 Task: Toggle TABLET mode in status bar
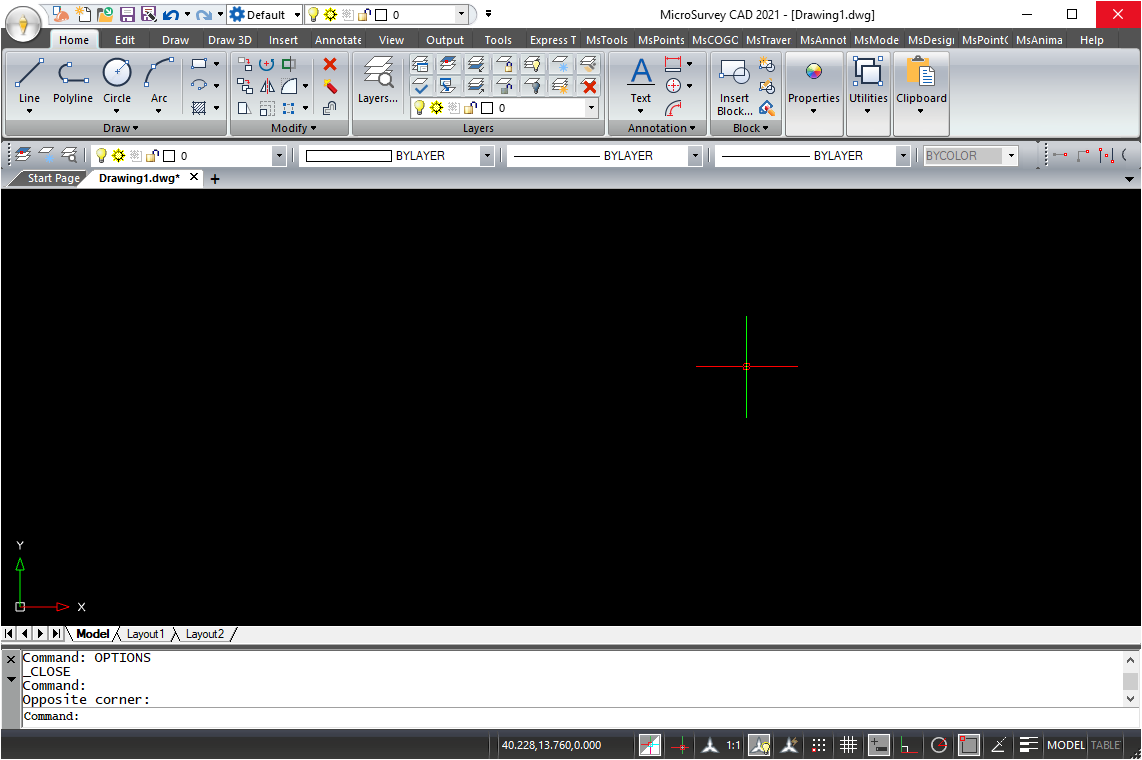pyautogui.click(x=1105, y=745)
